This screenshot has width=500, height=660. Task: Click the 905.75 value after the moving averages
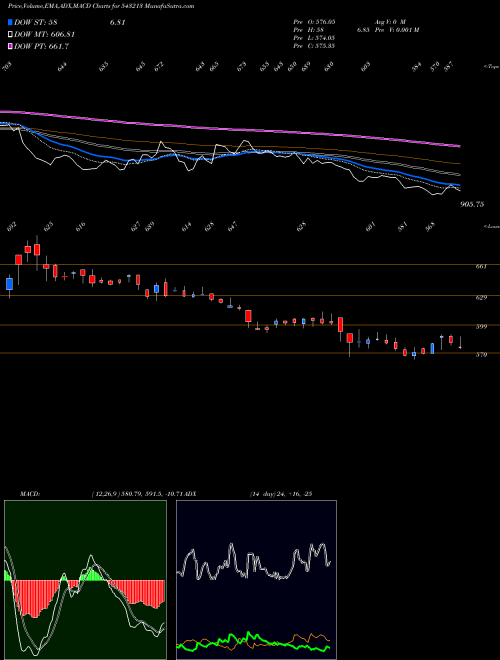[x=472, y=204]
